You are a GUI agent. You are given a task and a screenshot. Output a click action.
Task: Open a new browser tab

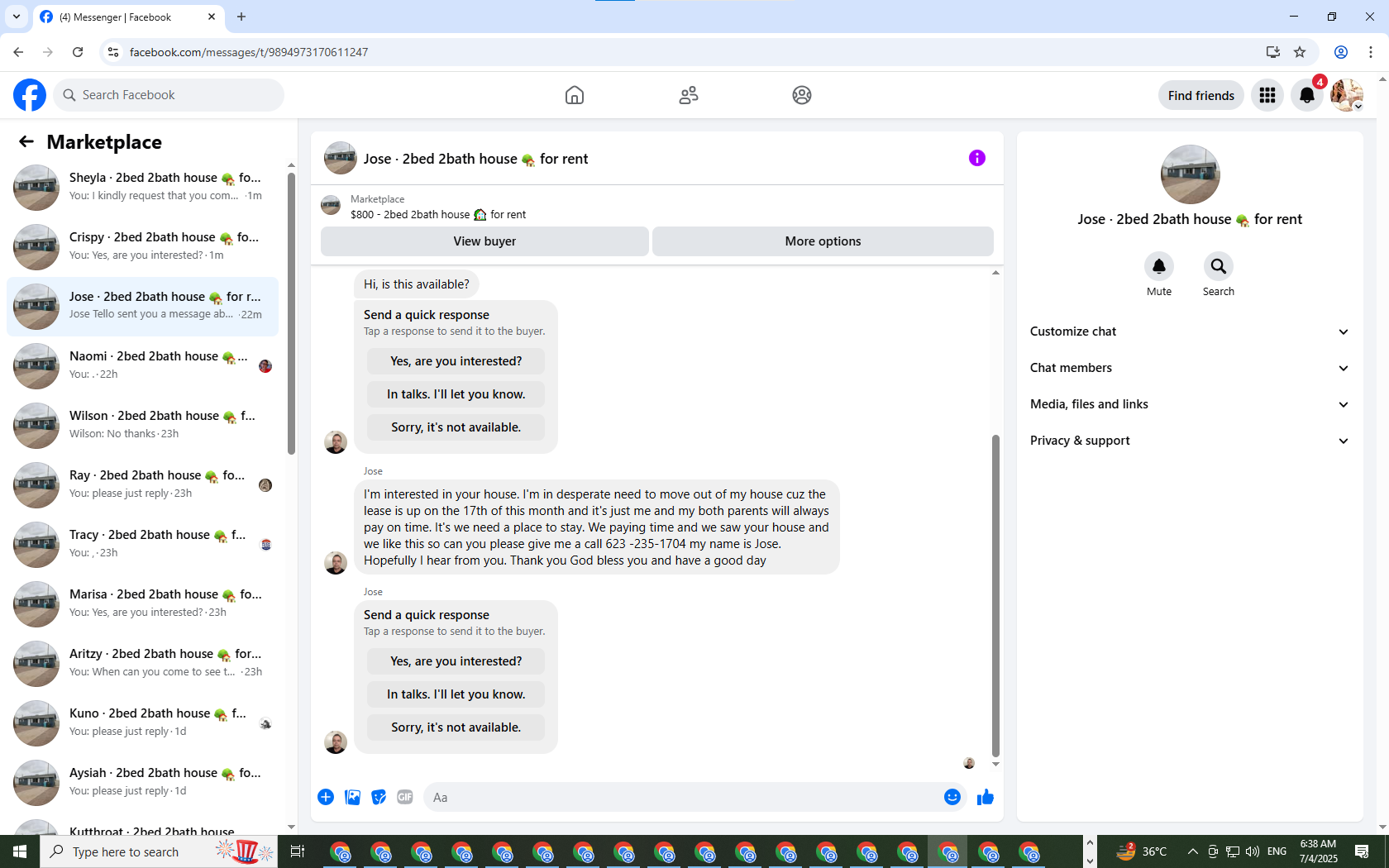241,17
